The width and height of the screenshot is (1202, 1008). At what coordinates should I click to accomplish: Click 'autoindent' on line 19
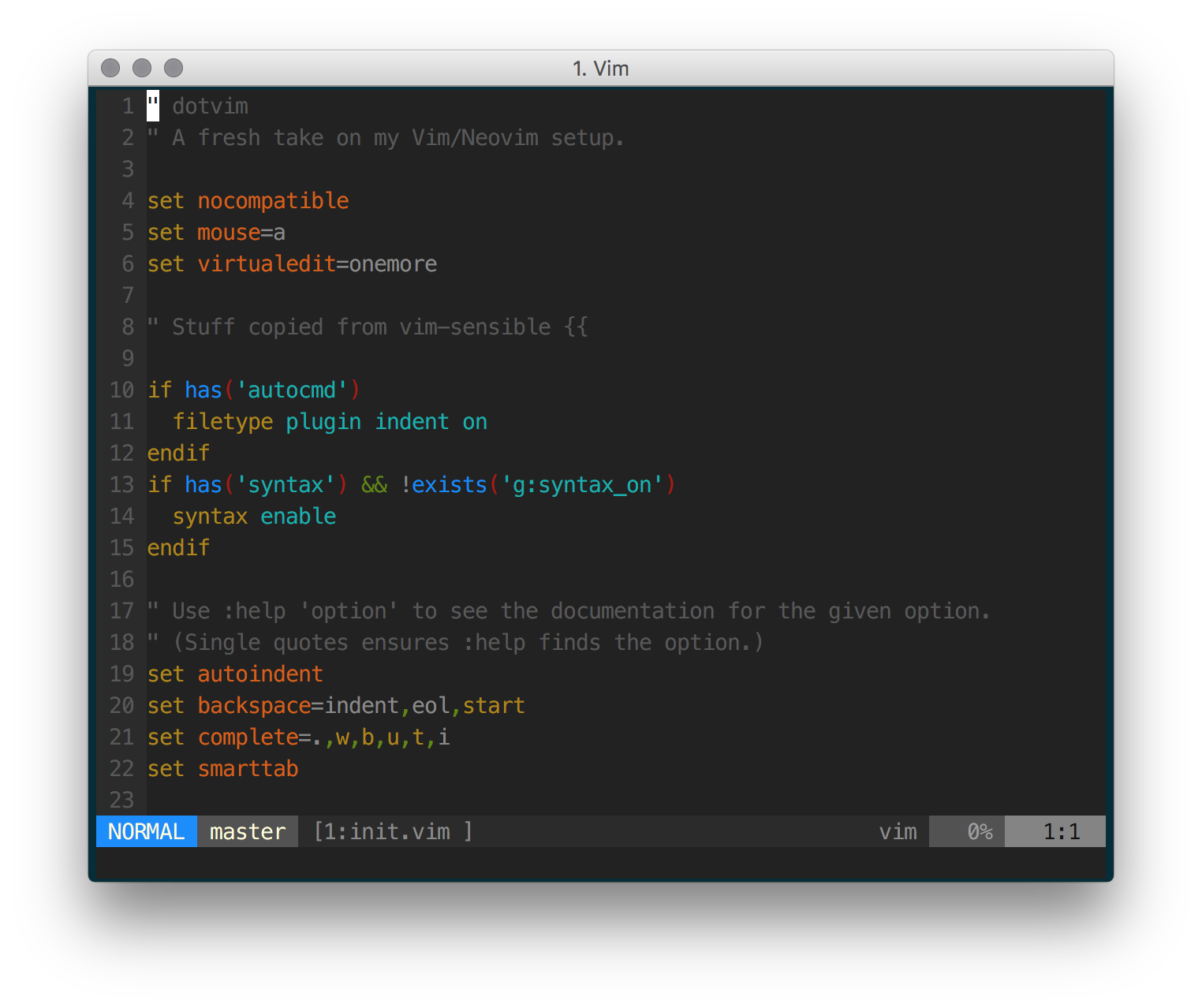[x=260, y=674]
